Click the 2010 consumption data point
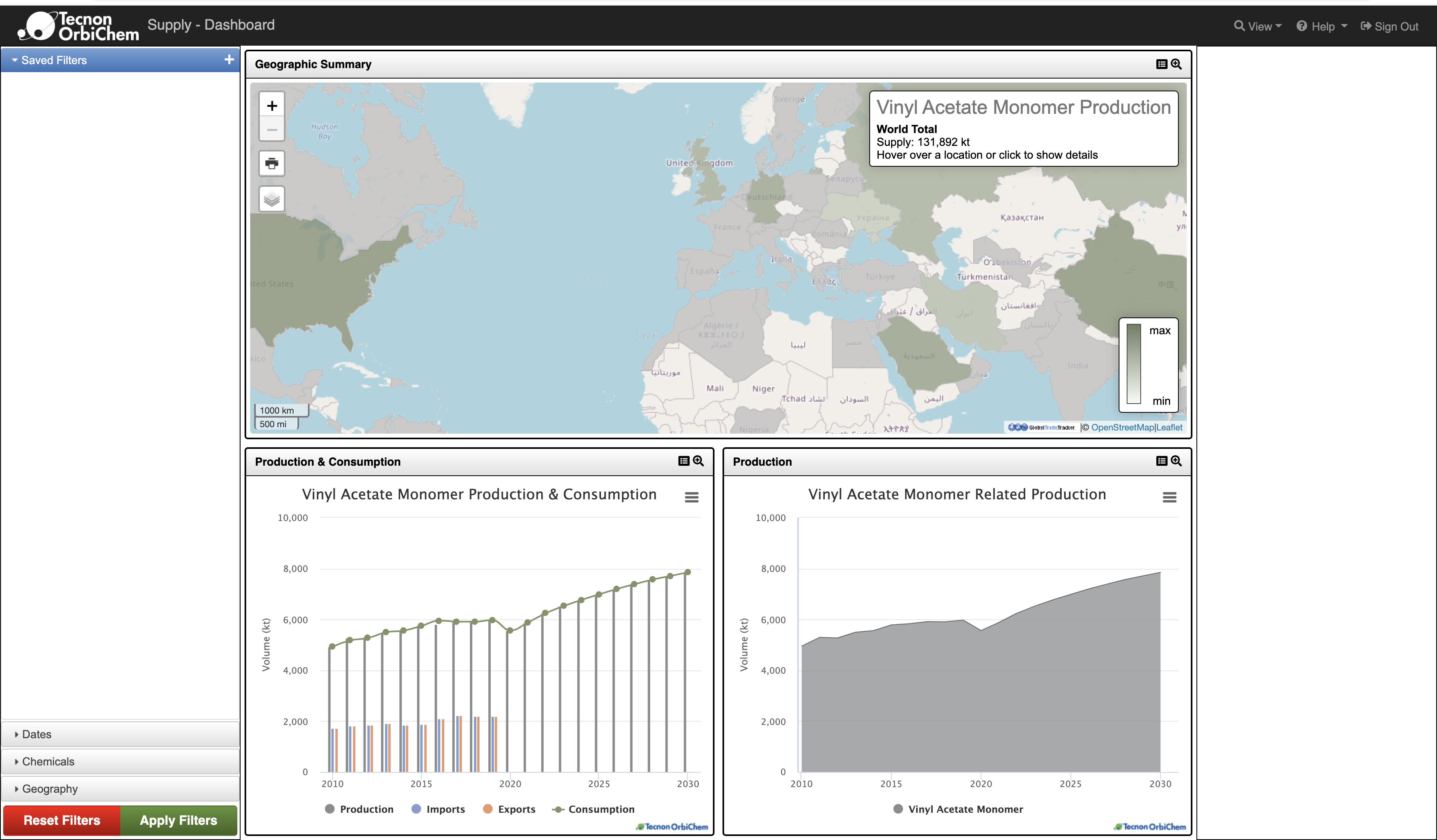The height and width of the screenshot is (840, 1437). point(332,647)
